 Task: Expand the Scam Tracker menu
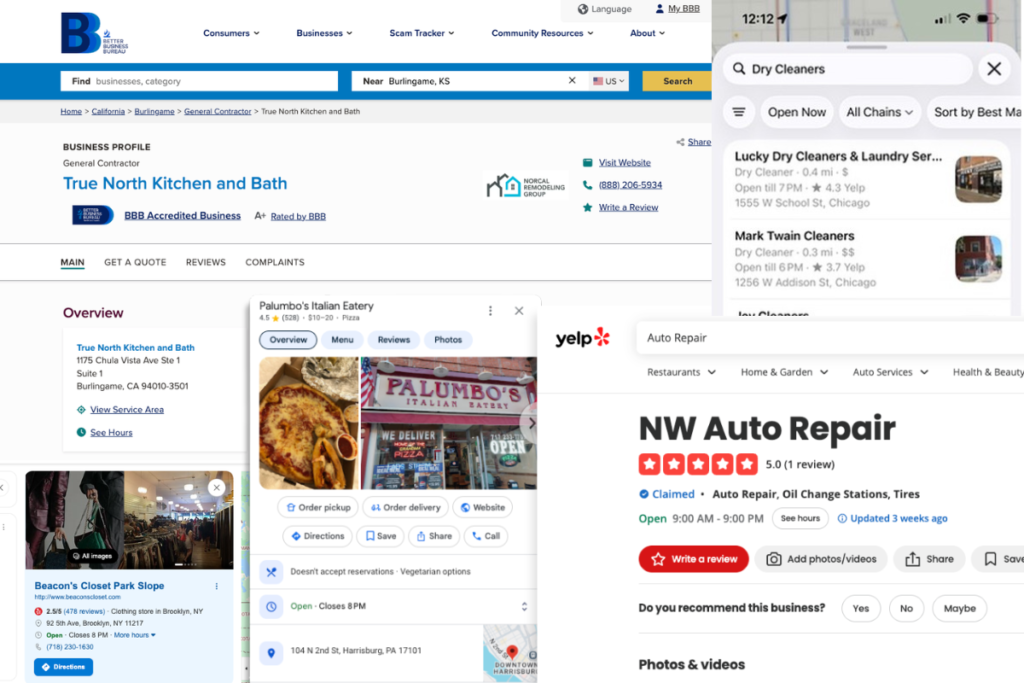(422, 33)
